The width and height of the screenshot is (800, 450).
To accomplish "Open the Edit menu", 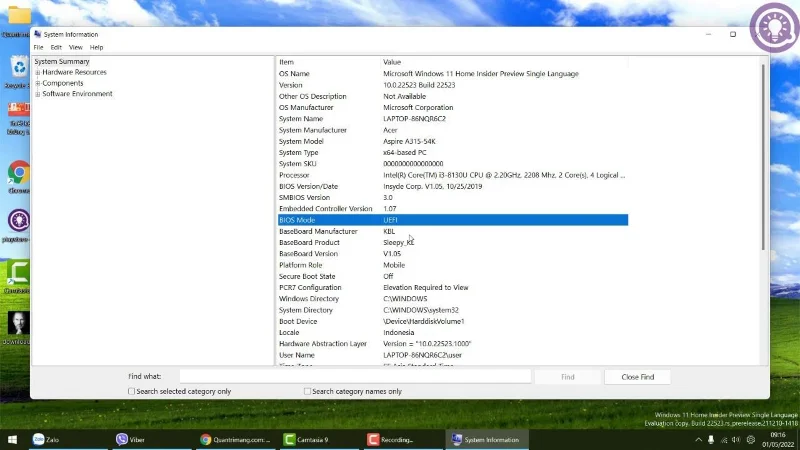I will click(x=56, y=47).
